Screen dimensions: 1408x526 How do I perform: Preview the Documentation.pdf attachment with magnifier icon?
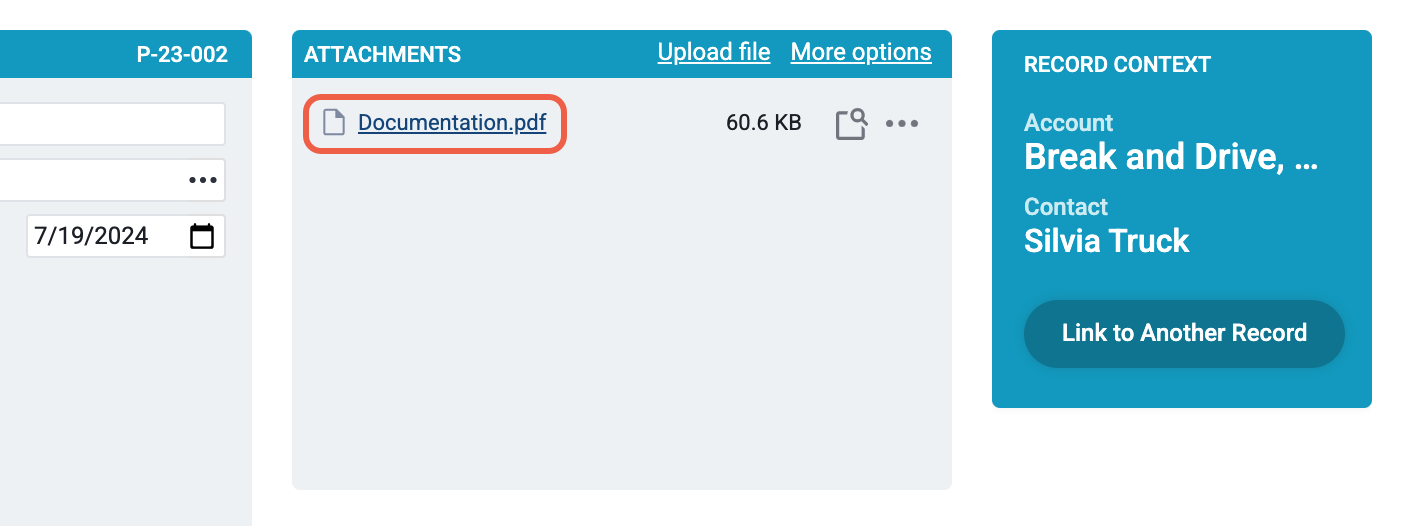[851, 124]
